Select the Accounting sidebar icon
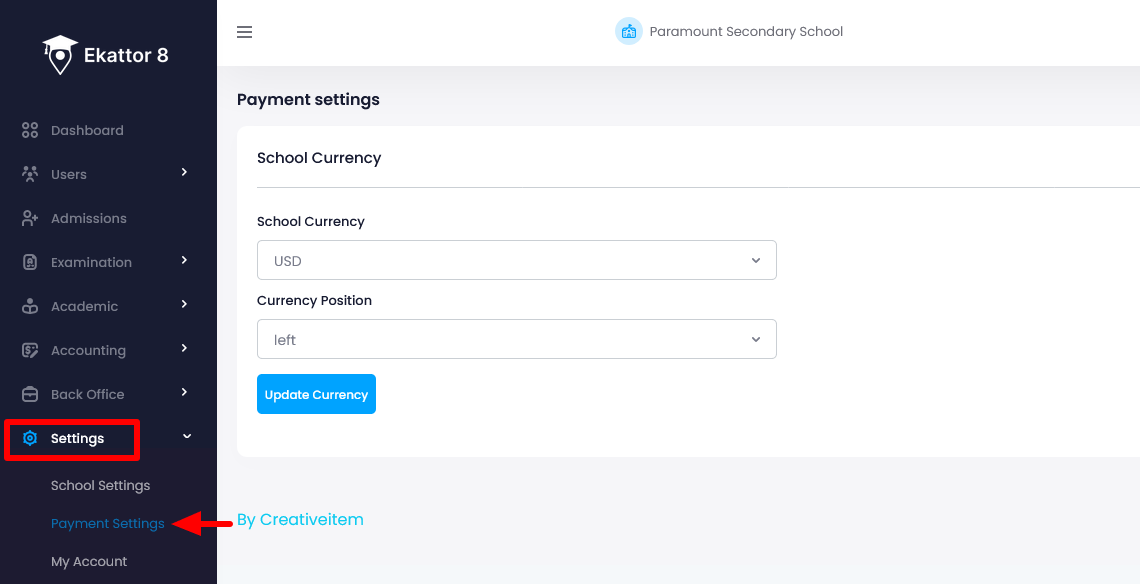 tap(30, 350)
